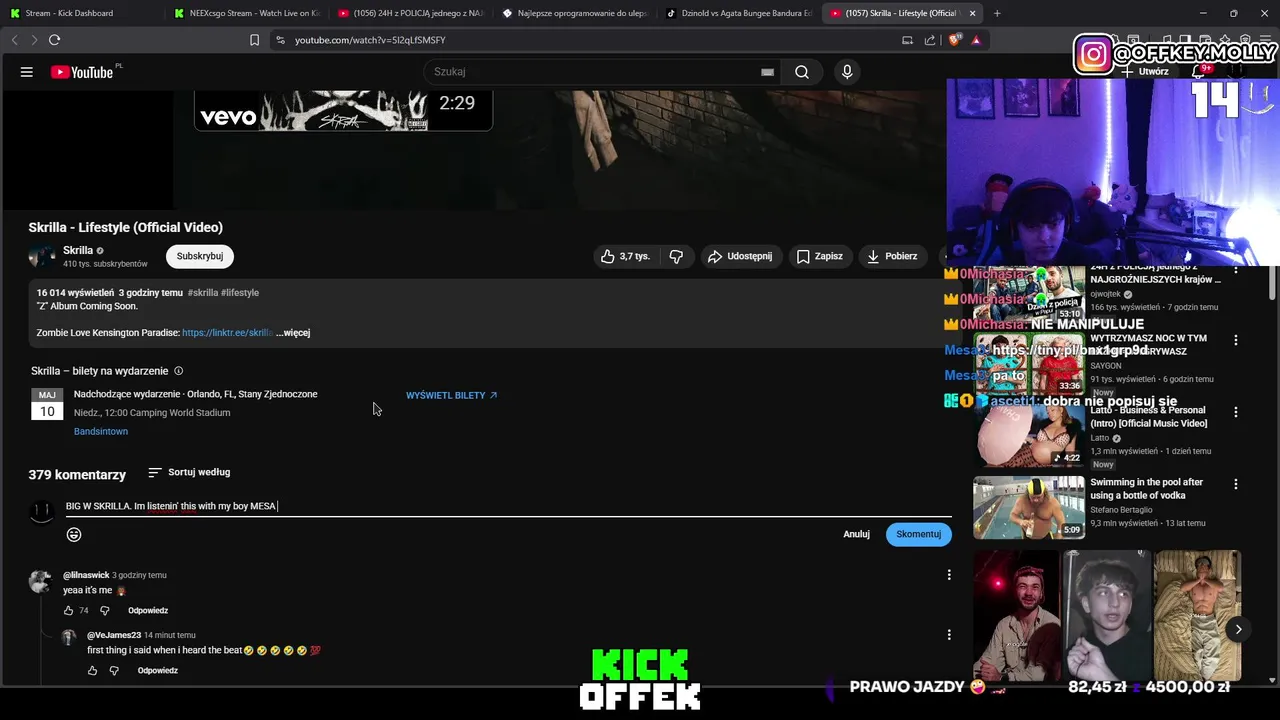Image resolution: width=1280 pixels, height=720 pixels.
Task: Dislike the @VeJames23 reply
Action: tap(114, 670)
